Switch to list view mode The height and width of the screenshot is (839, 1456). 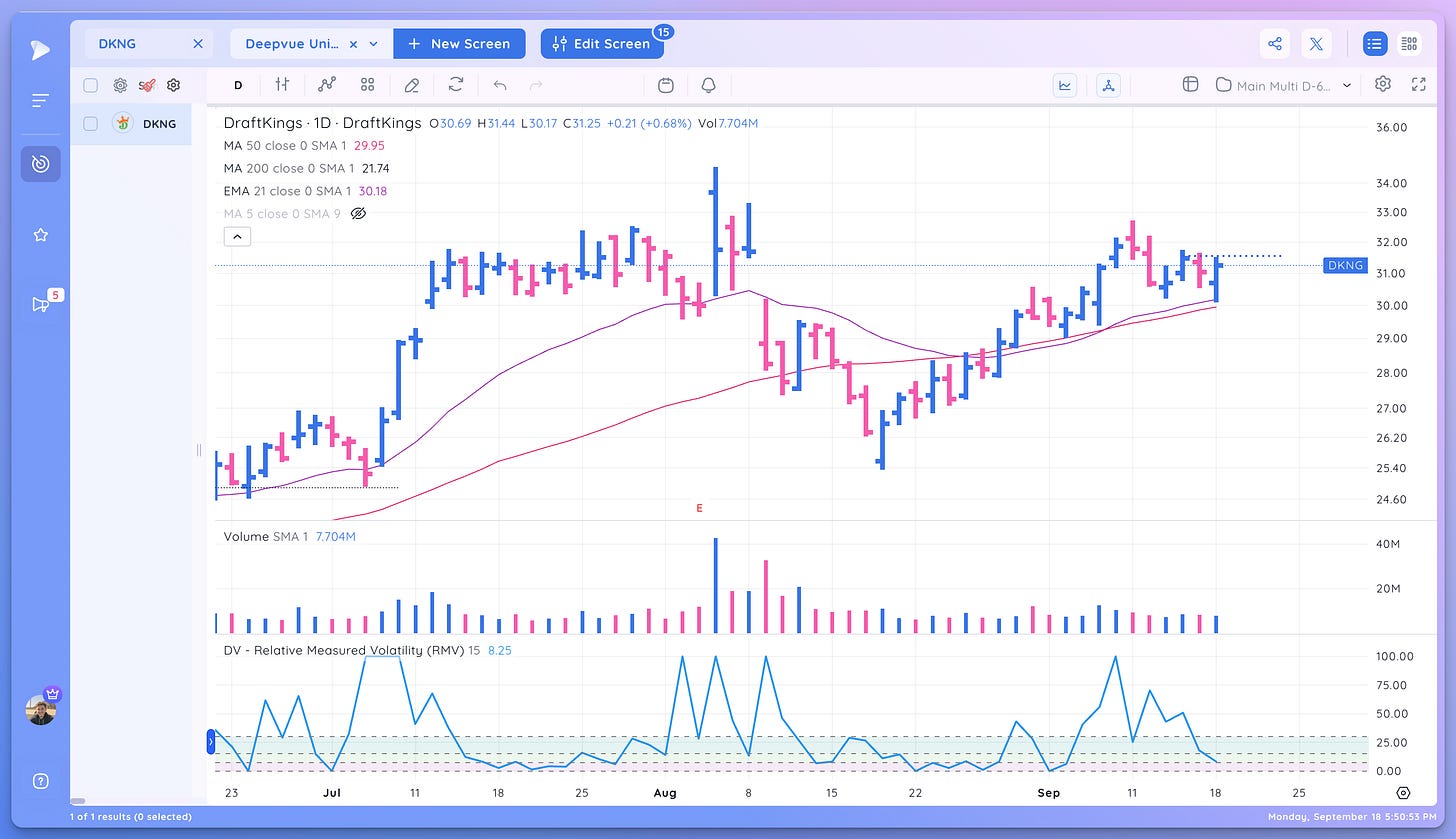pos(1375,44)
